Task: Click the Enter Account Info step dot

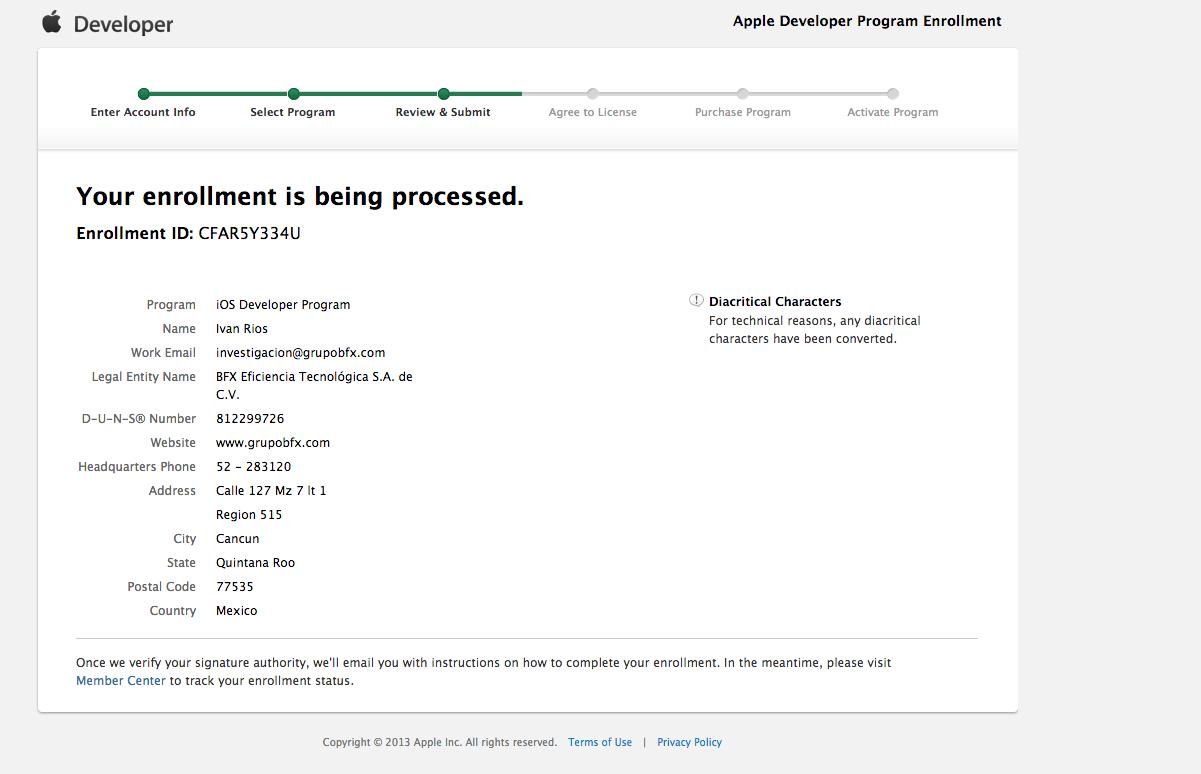Action: pyautogui.click(x=143, y=94)
